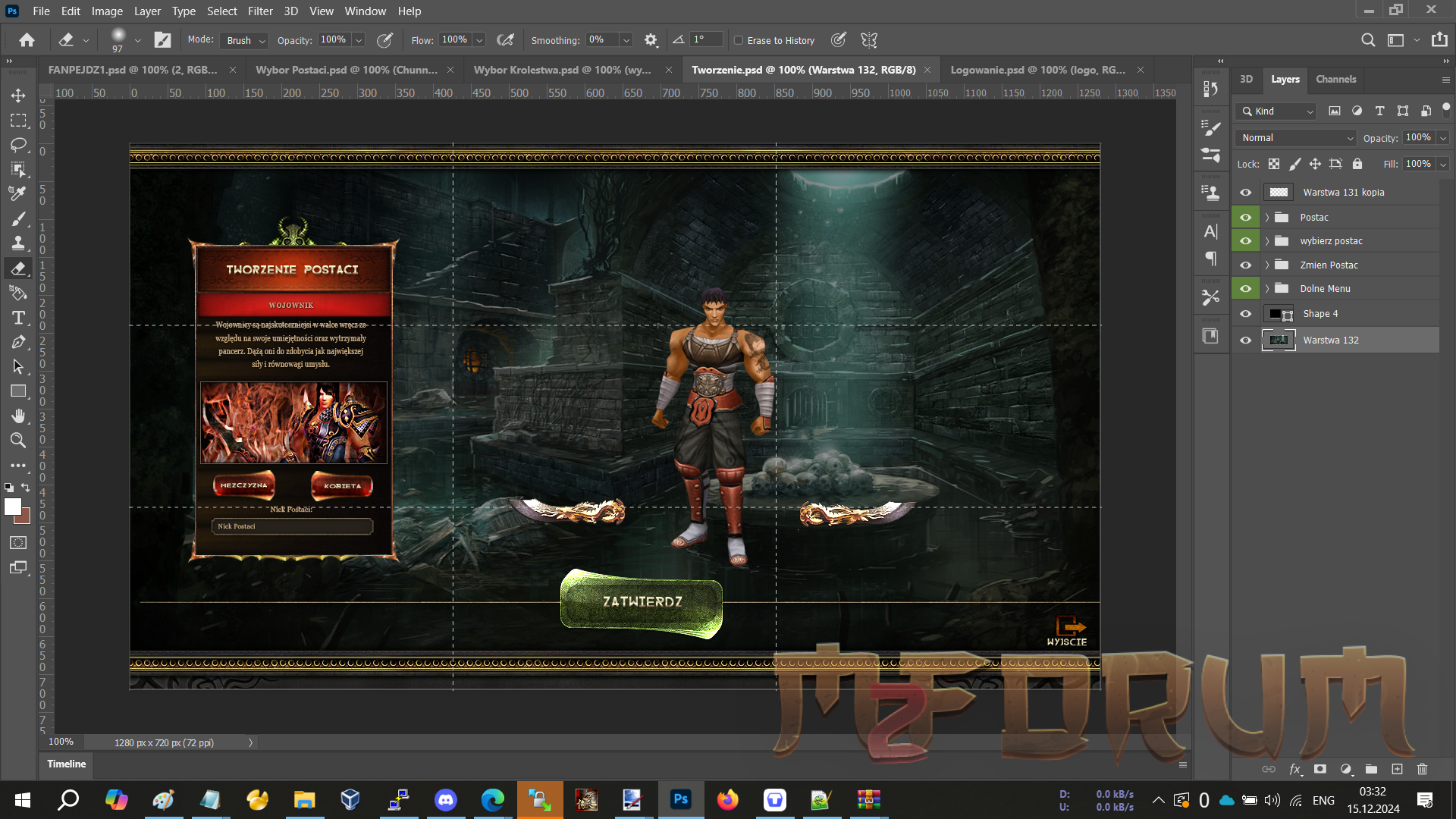
Task: Expand the Postac layer group
Action: (1266, 218)
